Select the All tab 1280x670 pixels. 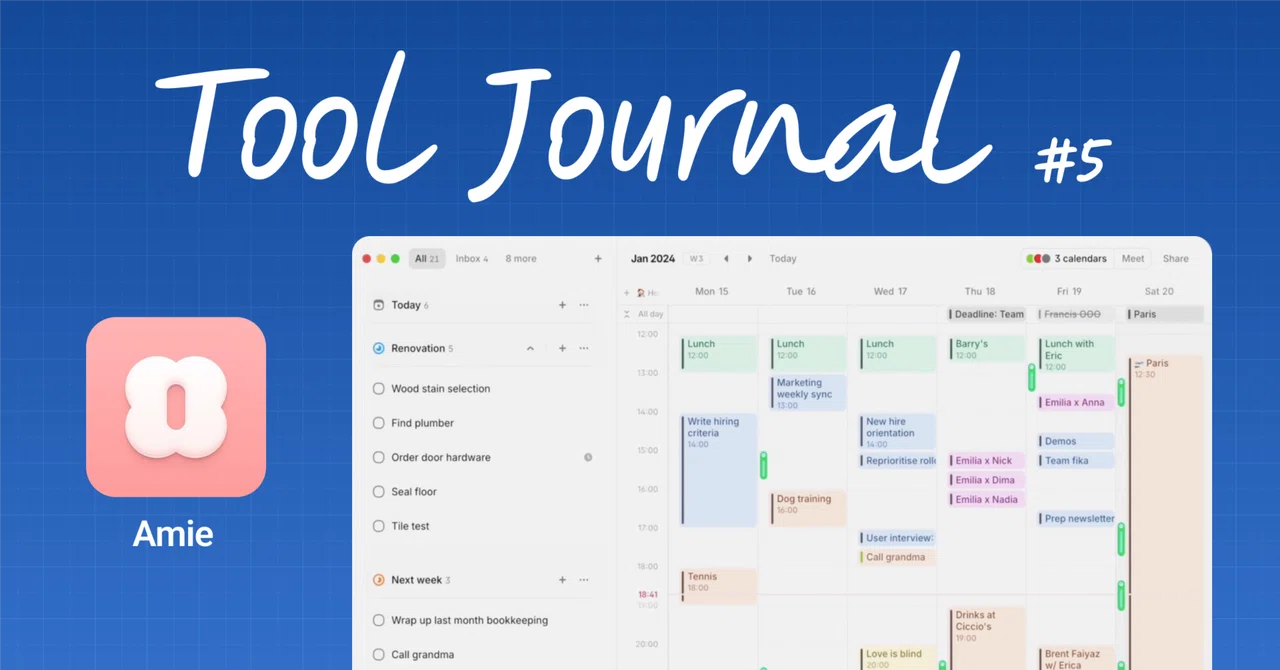click(x=427, y=259)
